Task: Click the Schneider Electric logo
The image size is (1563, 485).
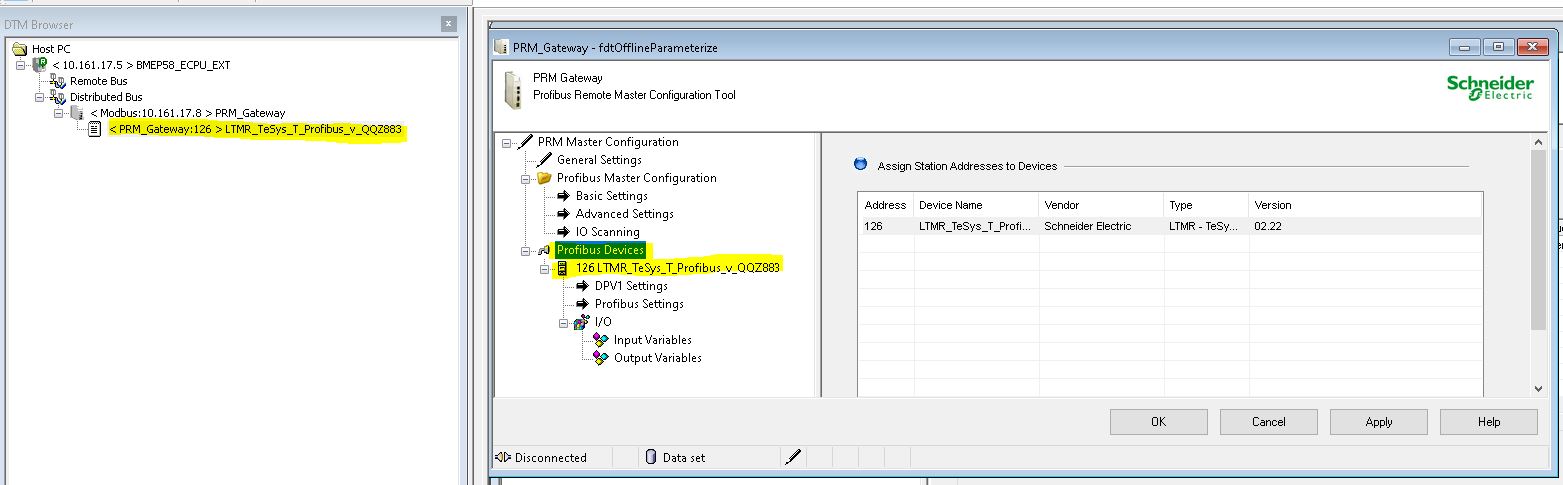Action: click(x=1490, y=88)
